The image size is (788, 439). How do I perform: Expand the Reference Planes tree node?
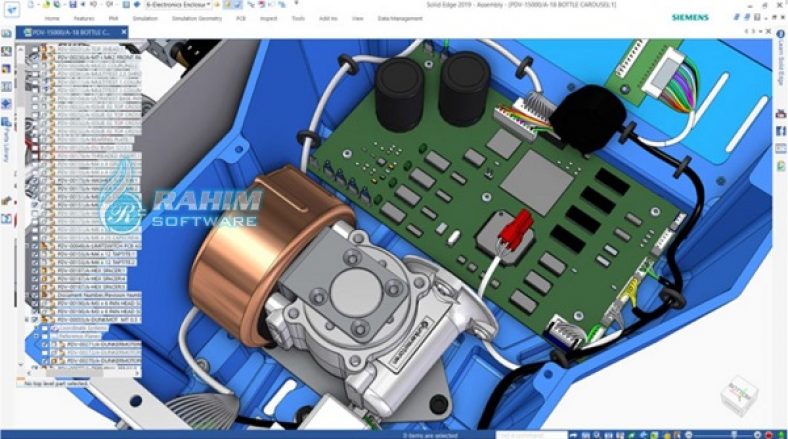pyautogui.click(x=37, y=337)
